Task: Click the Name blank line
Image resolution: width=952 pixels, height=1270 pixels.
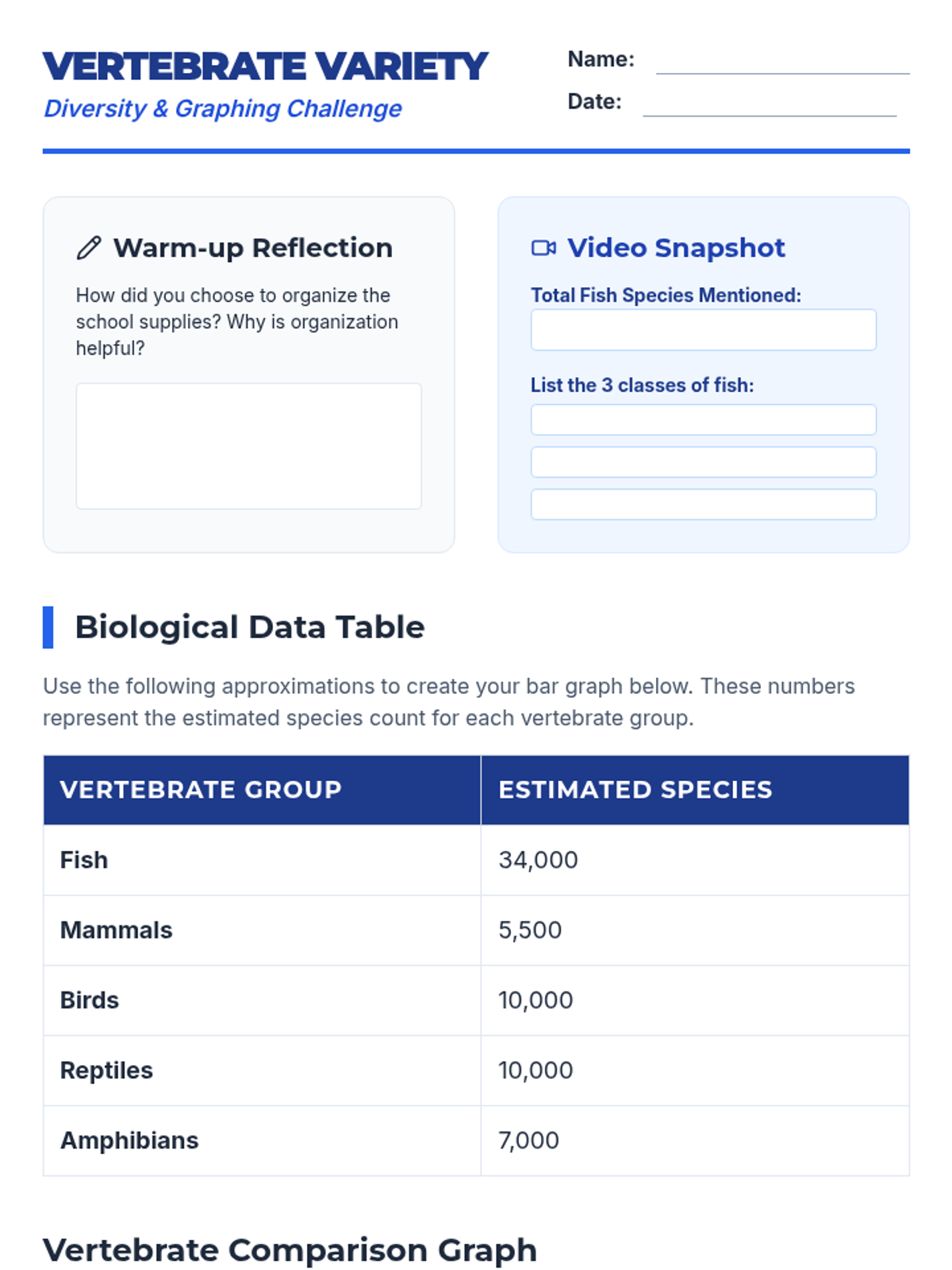Action: tap(782, 63)
